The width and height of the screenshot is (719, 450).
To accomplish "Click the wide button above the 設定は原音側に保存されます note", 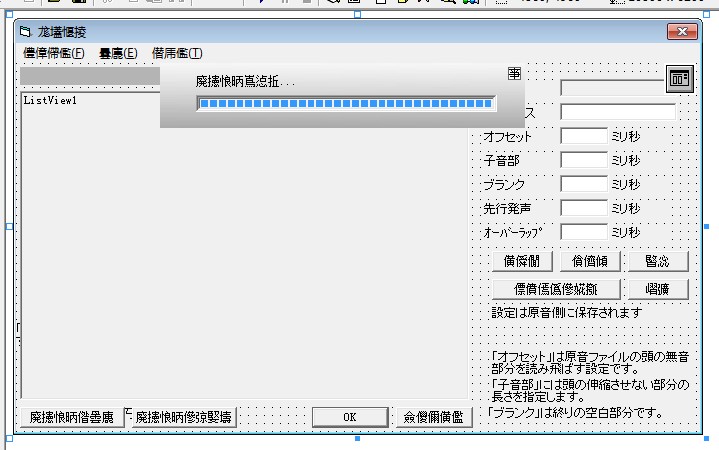I will (556, 289).
